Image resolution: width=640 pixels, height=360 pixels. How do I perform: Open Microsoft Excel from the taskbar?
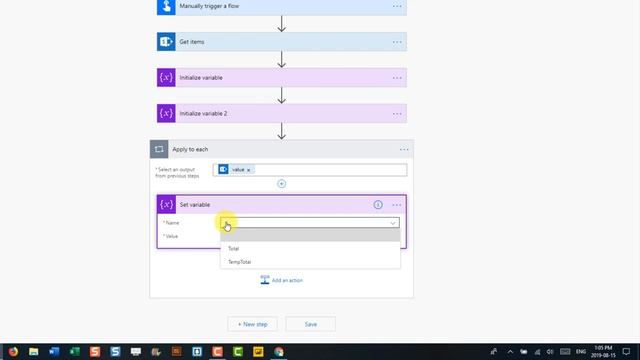click(74, 351)
